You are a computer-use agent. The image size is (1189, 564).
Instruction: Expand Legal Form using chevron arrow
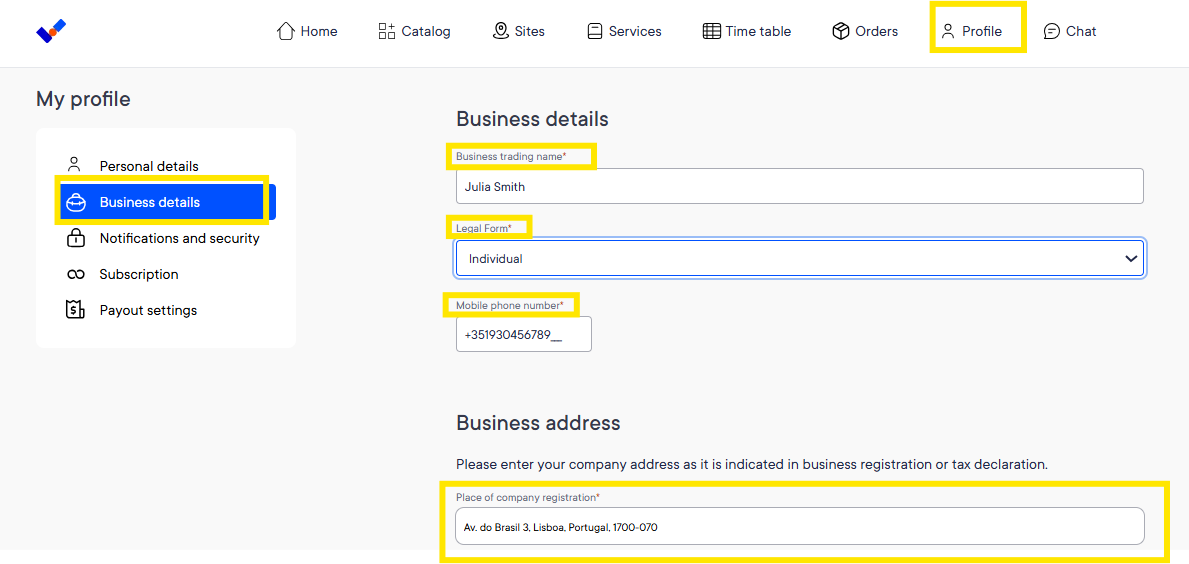1131,258
